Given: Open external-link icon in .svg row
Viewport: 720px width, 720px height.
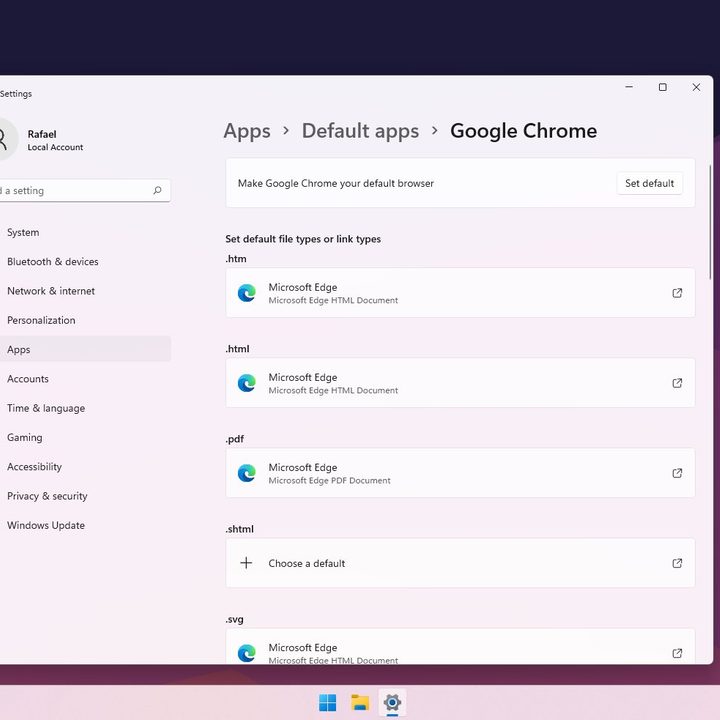Looking at the screenshot, I should [x=677, y=653].
